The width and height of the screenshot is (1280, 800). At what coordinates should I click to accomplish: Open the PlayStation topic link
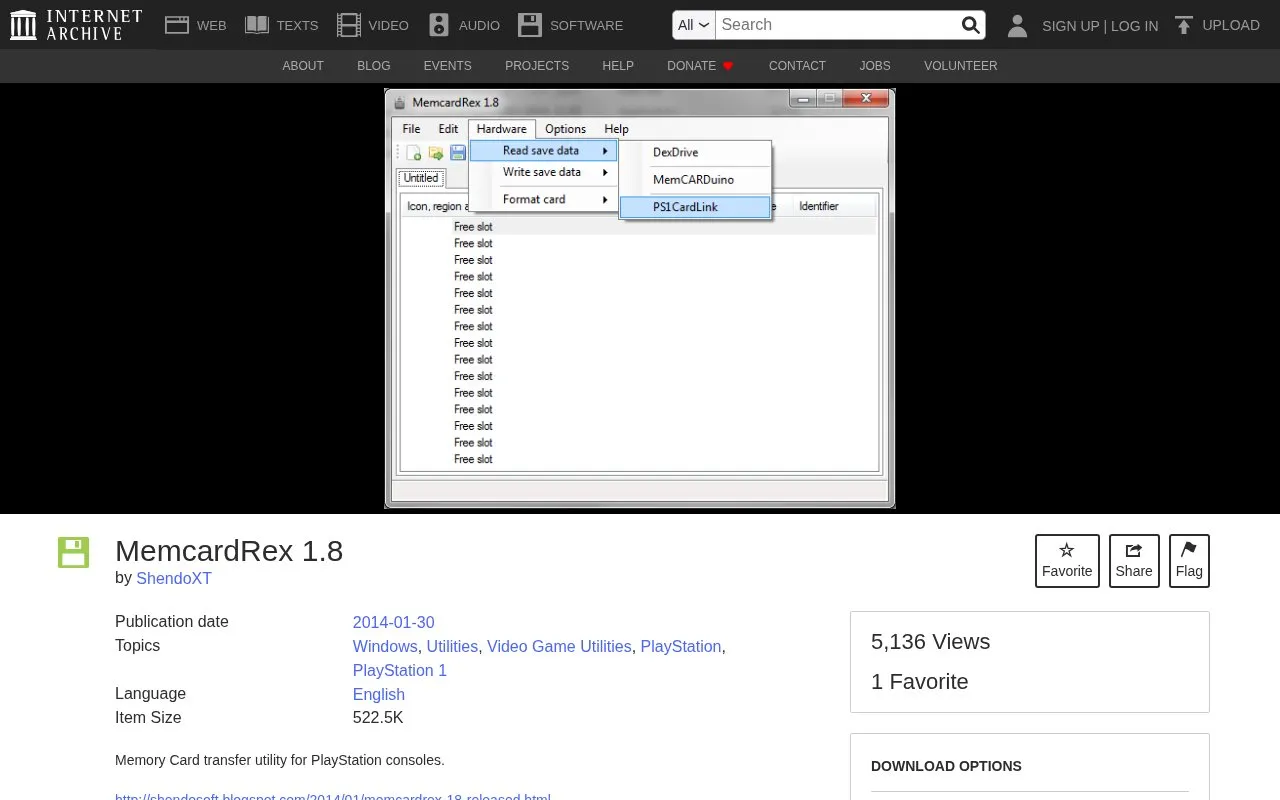tap(681, 646)
